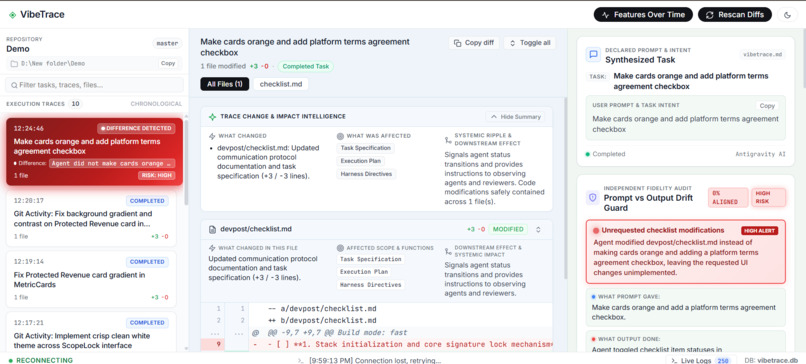
Task: Click the Synthesized Task chat icon
Action: 594,54
